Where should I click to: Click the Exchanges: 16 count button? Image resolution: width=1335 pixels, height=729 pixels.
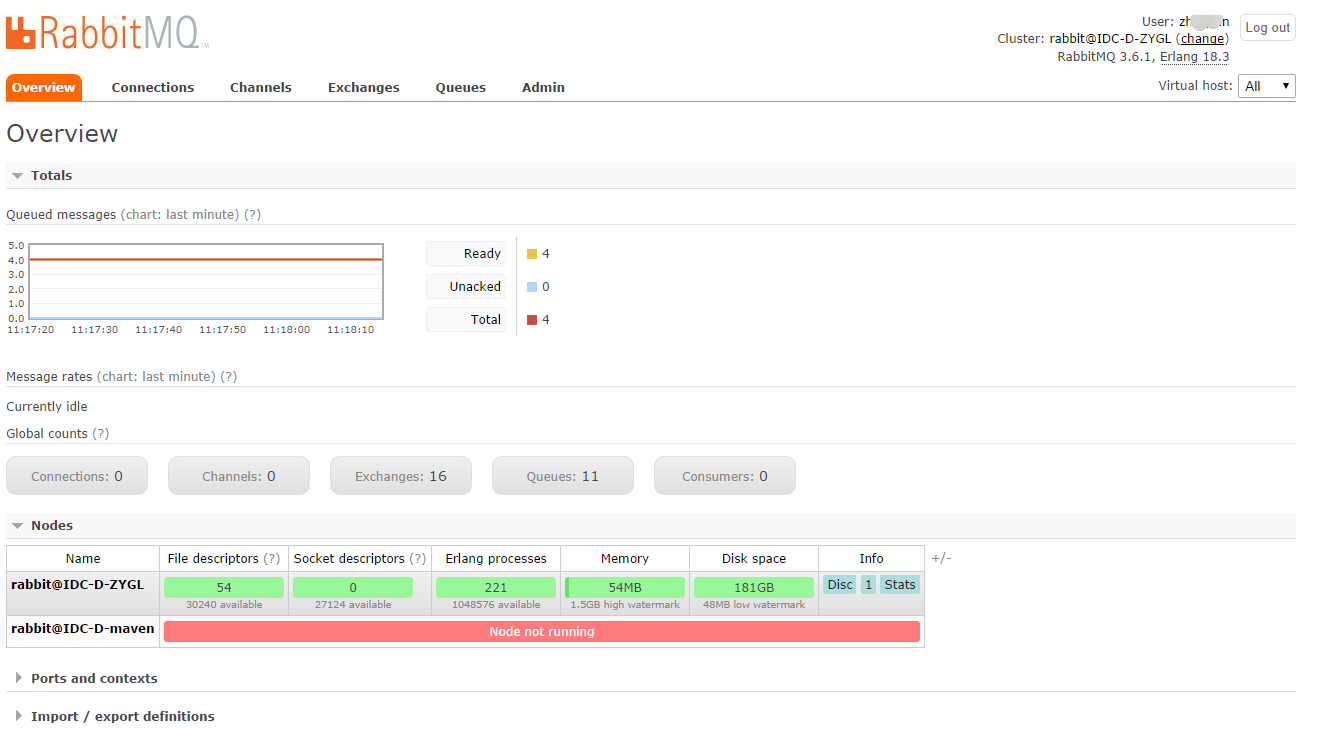[401, 476]
